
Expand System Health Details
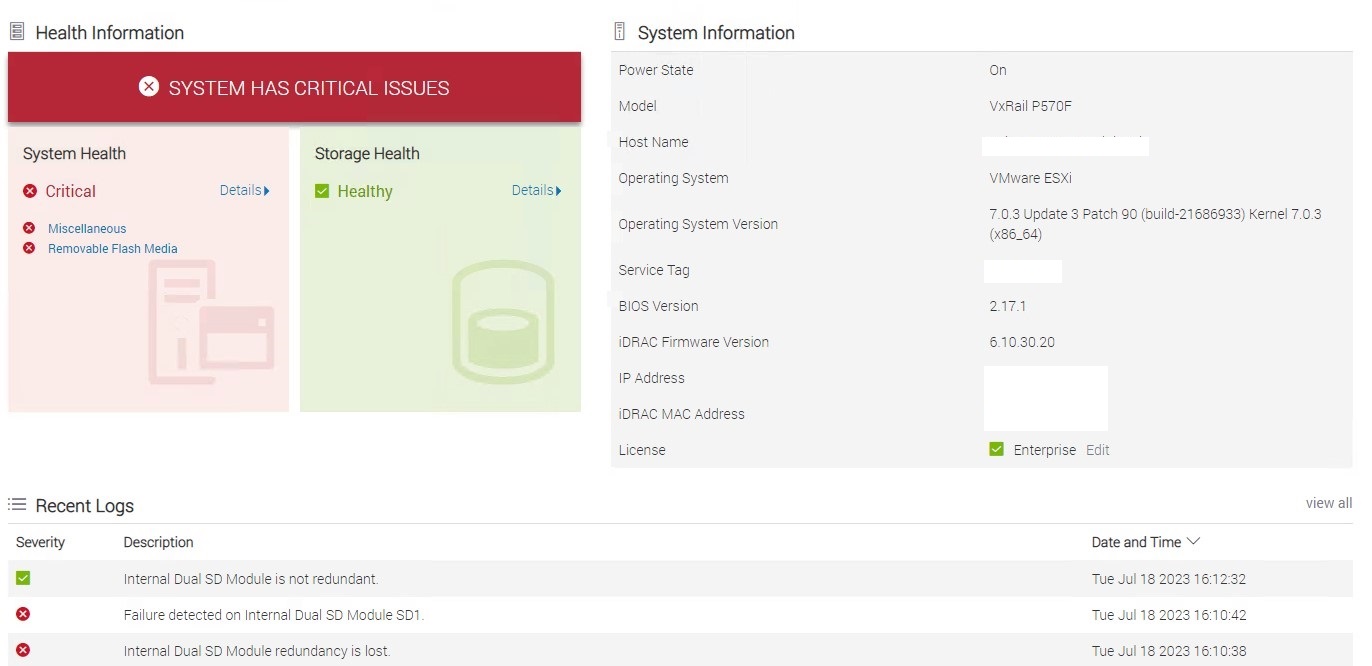click(x=244, y=190)
